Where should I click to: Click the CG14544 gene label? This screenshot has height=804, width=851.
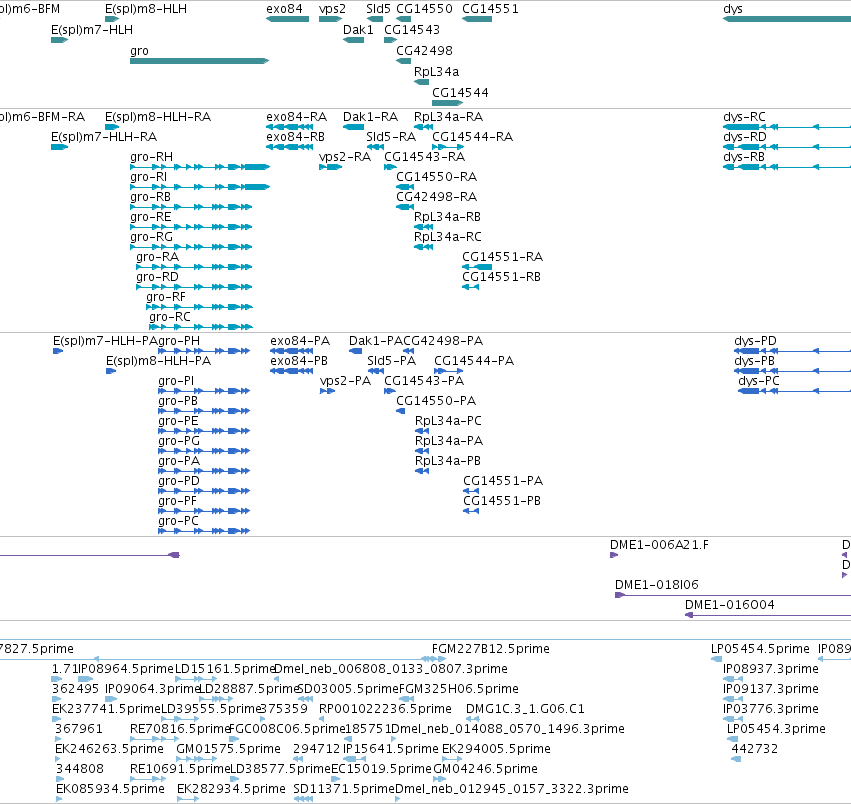[460, 92]
